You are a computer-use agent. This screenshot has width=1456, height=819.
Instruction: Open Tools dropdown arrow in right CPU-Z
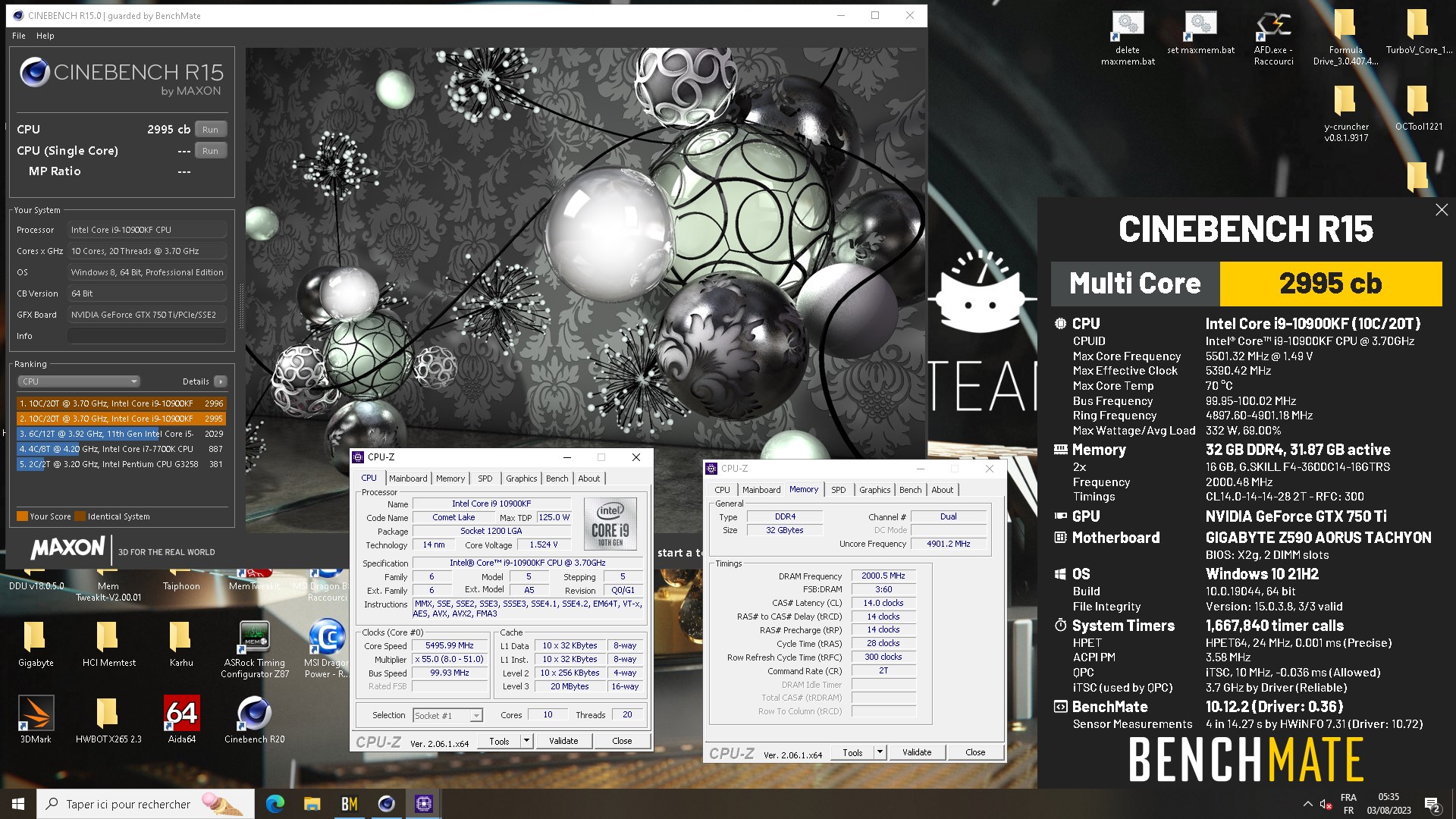[x=880, y=752]
